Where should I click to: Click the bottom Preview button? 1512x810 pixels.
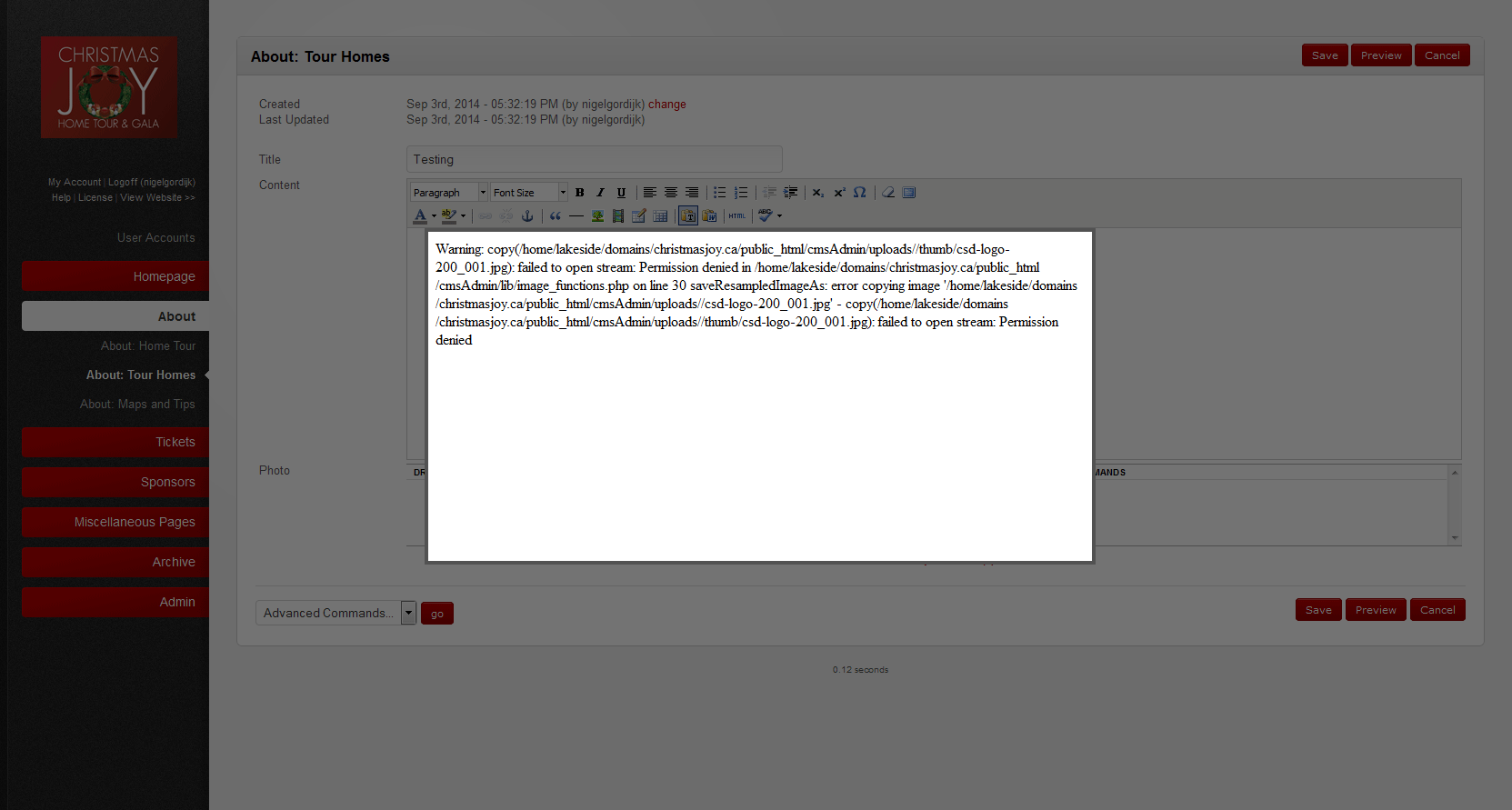tap(1376, 610)
